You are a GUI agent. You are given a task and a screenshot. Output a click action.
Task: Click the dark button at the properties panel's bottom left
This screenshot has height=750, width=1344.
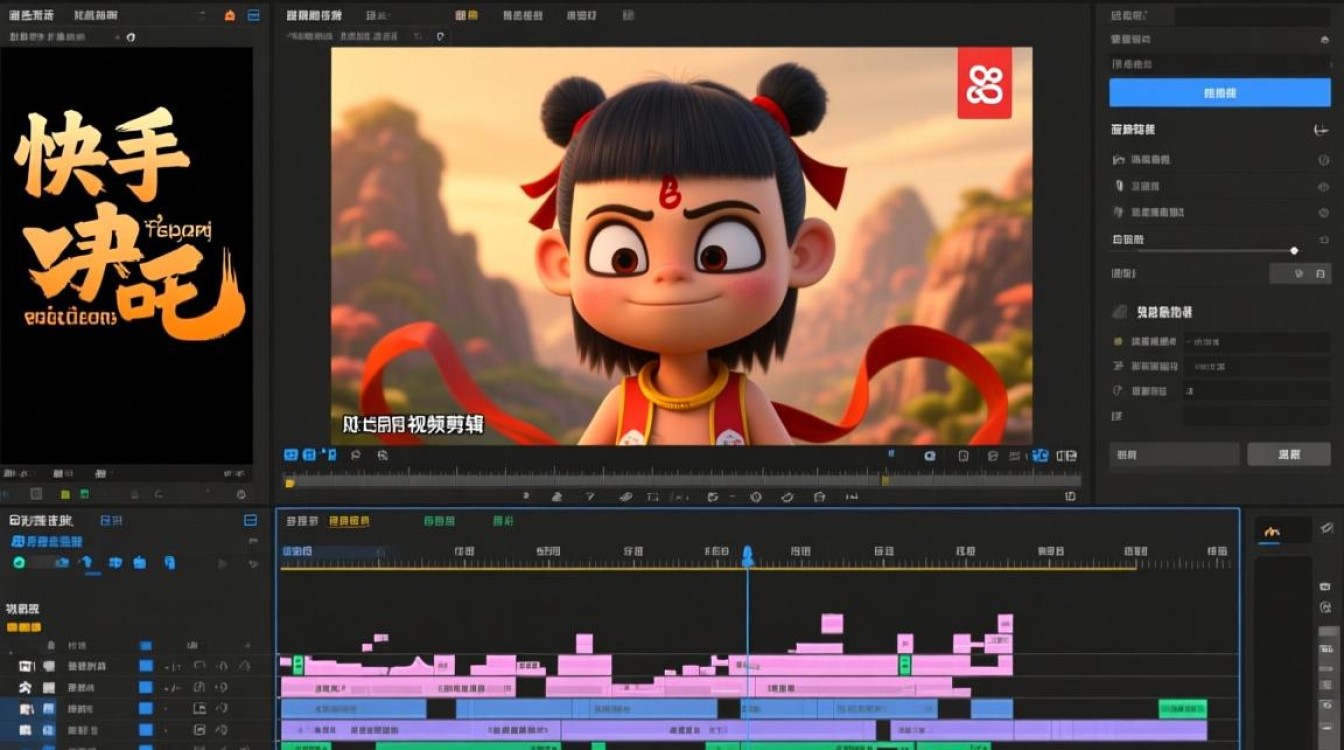(x=1174, y=455)
